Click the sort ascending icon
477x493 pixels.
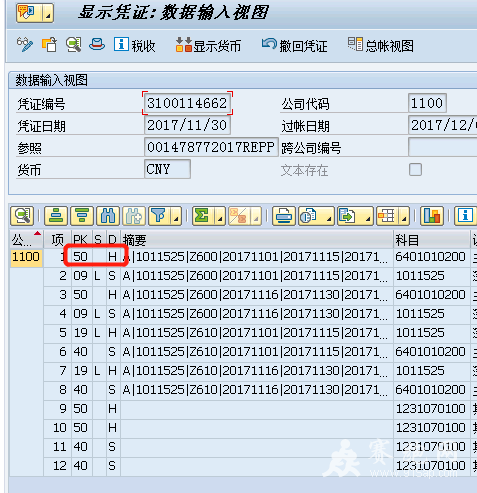coord(56,216)
